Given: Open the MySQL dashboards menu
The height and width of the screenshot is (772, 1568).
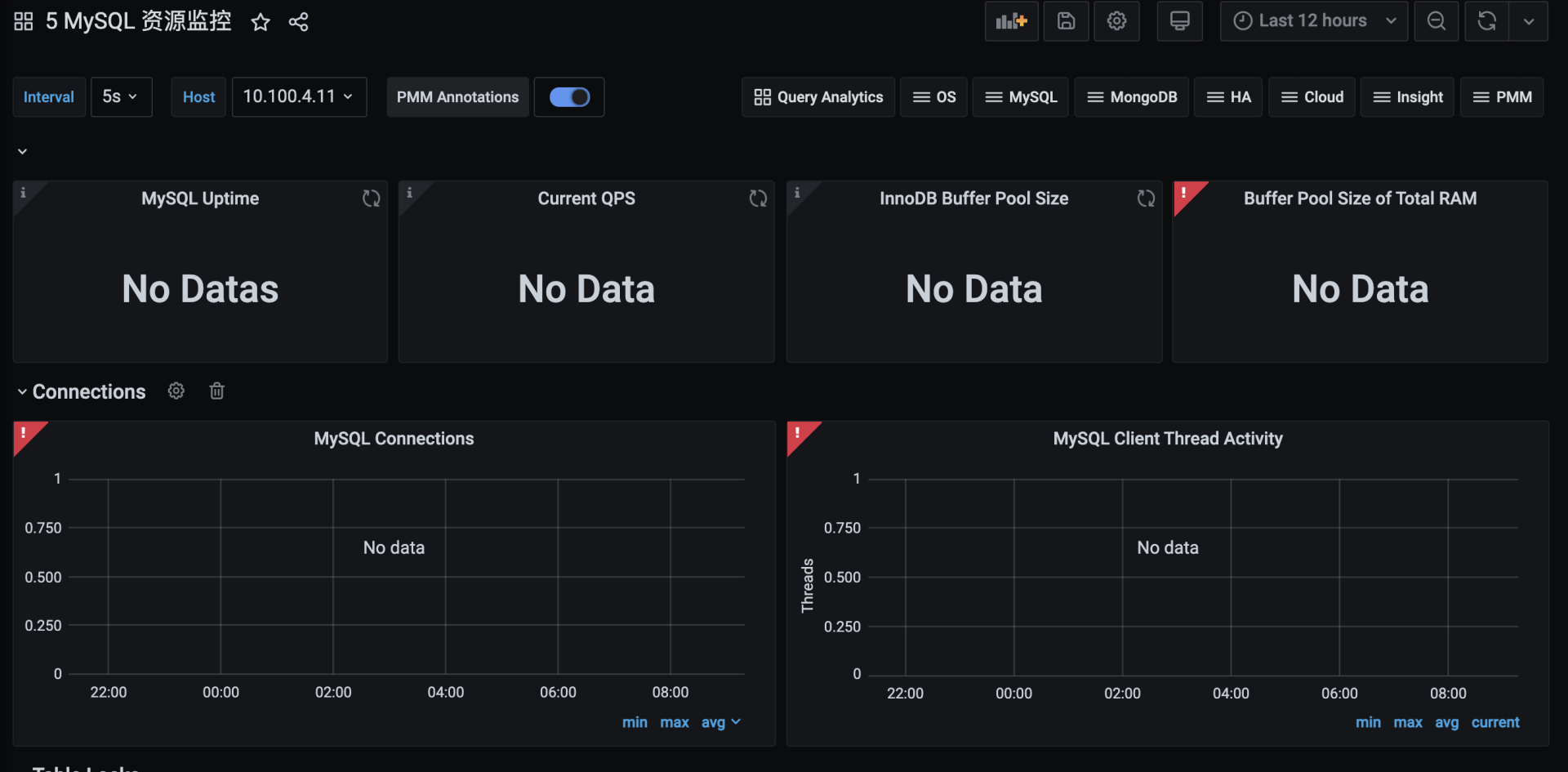Looking at the screenshot, I should 1021,97.
